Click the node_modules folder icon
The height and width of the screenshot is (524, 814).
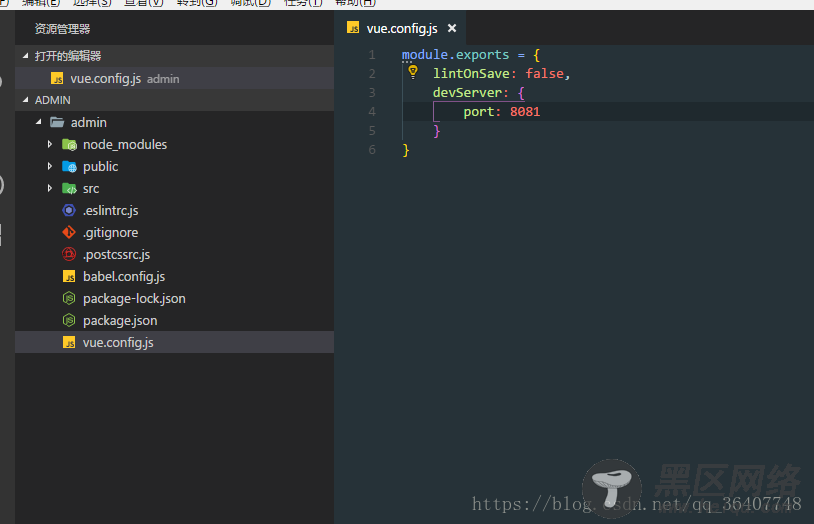coord(69,144)
